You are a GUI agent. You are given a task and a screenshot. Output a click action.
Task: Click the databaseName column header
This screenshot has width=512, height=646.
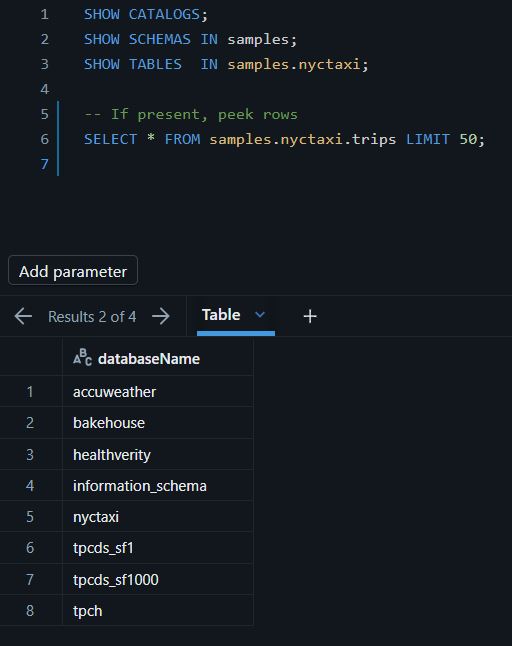click(158, 358)
